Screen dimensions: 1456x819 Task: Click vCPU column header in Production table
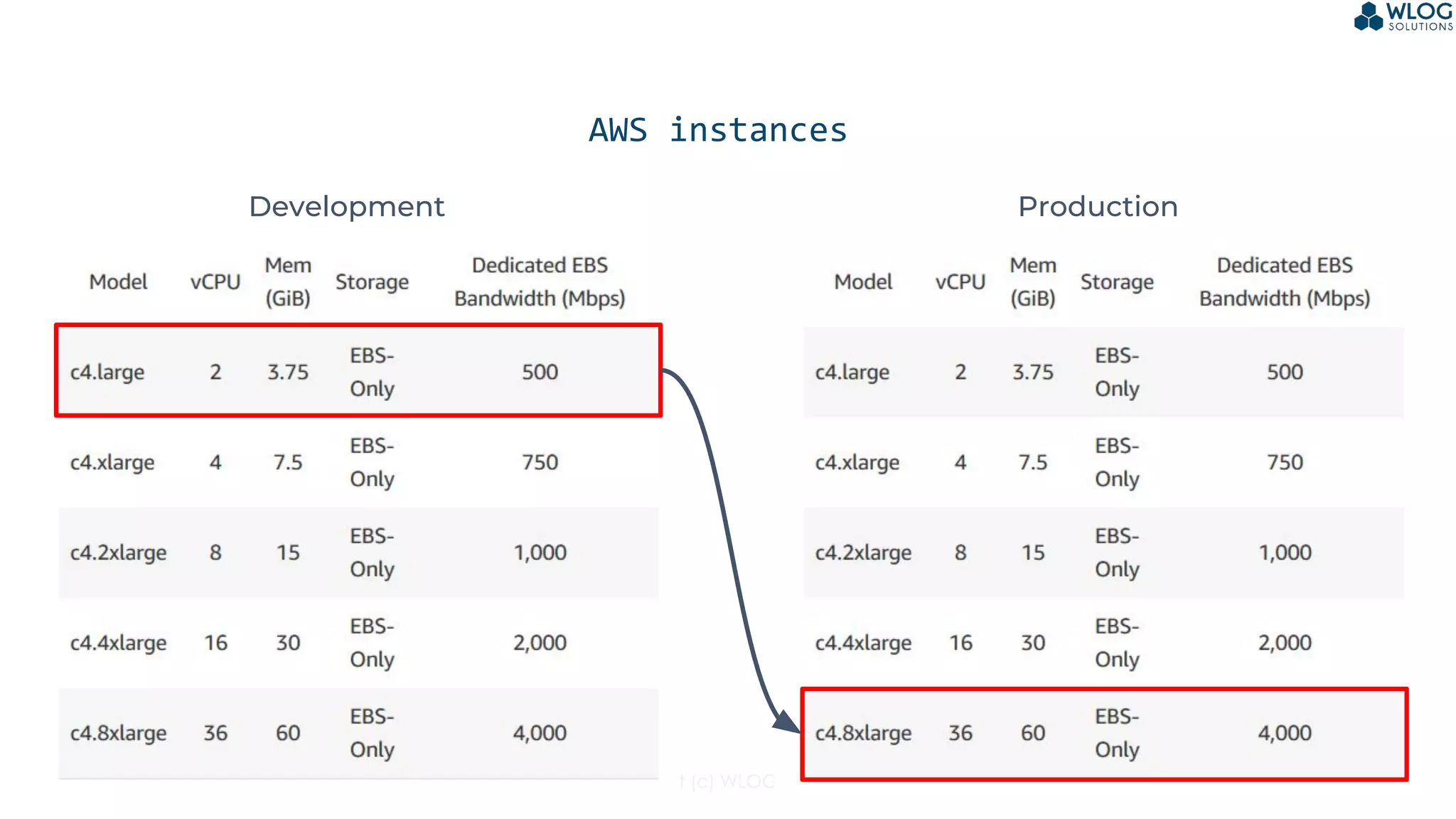pos(960,282)
